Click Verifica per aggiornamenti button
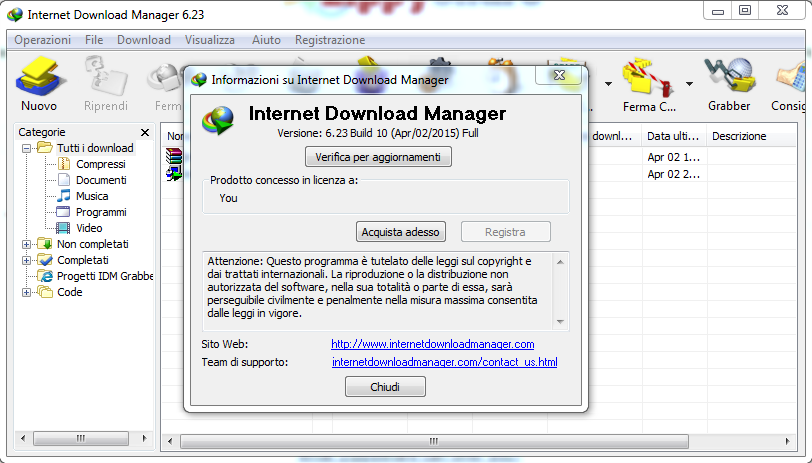The height and width of the screenshot is (463, 812). pyautogui.click(x=378, y=157)
